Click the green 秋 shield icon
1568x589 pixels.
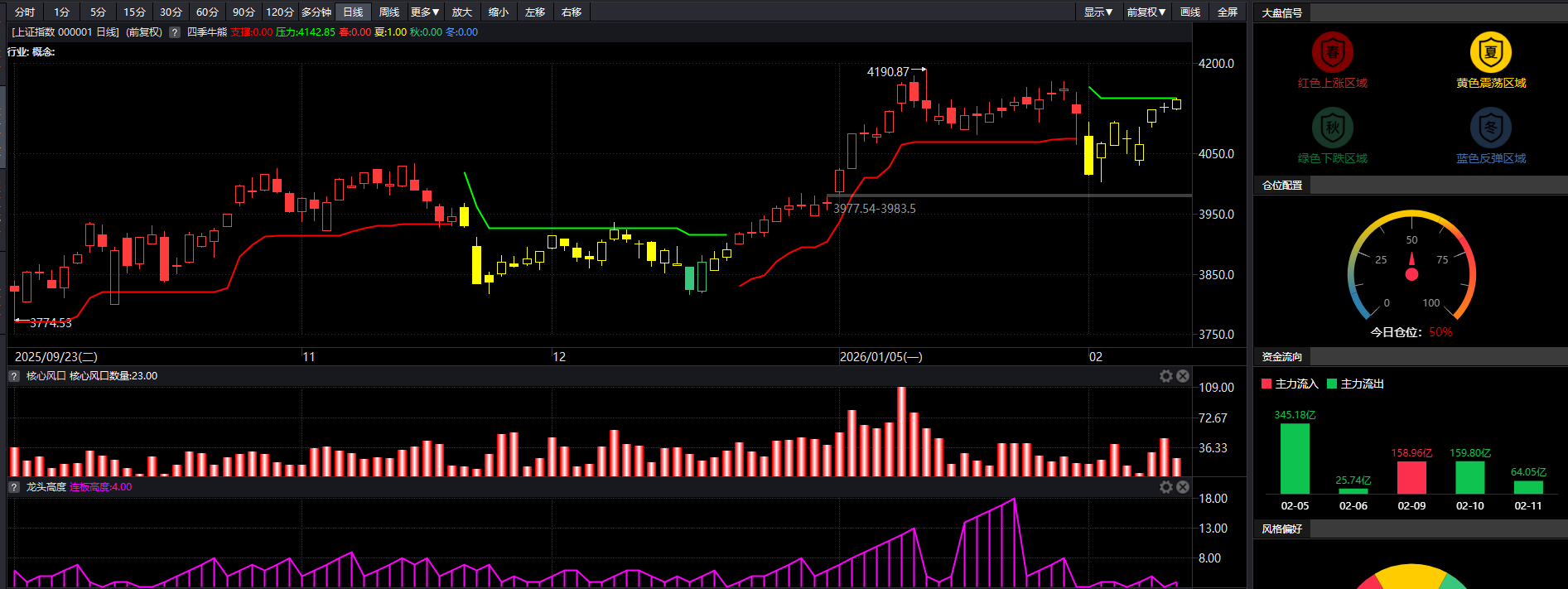1332,128
